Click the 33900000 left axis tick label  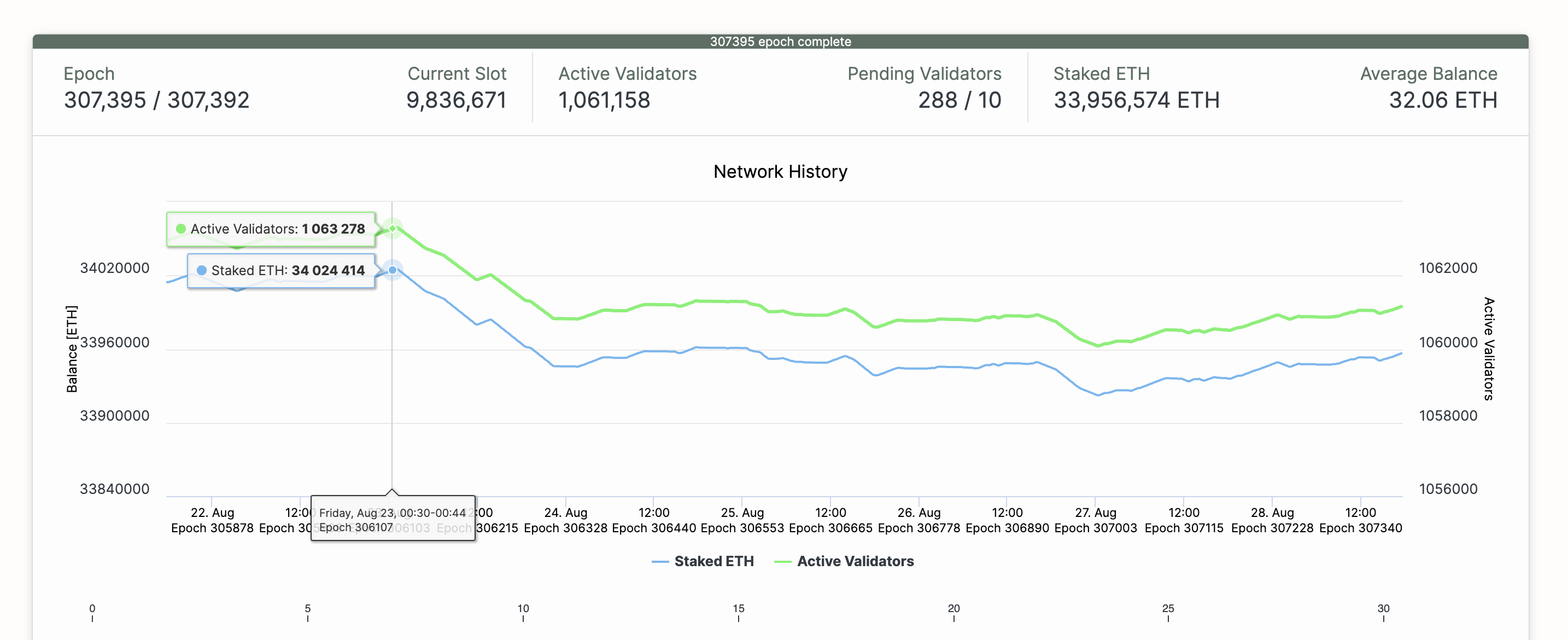point(114,415)
